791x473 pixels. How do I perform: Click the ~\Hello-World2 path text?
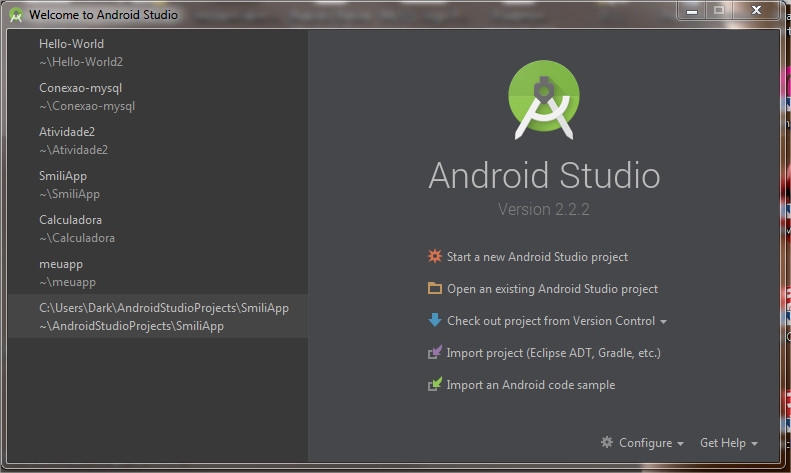81,62
